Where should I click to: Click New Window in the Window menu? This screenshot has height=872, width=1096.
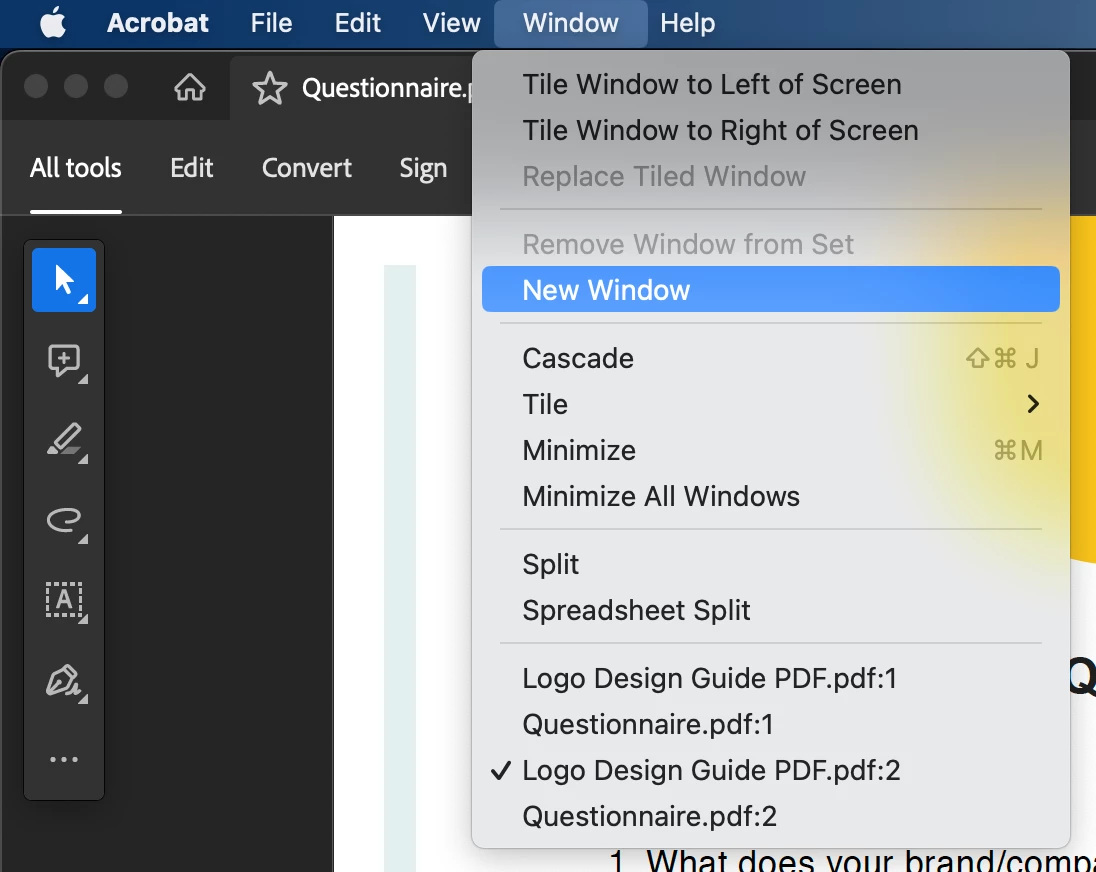771,289
